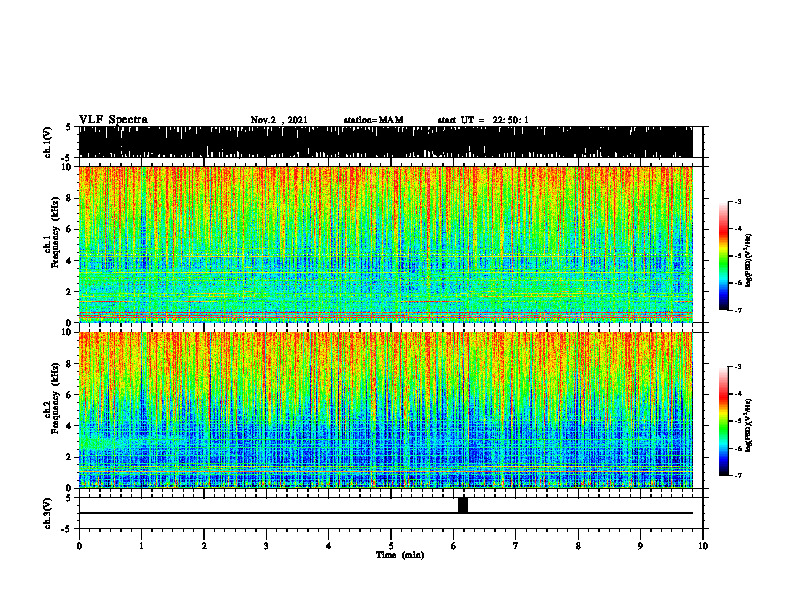Click the 'ch.1(V)' waveform axis label
This screenshot has width=792, height=612.
click(47, 142)
